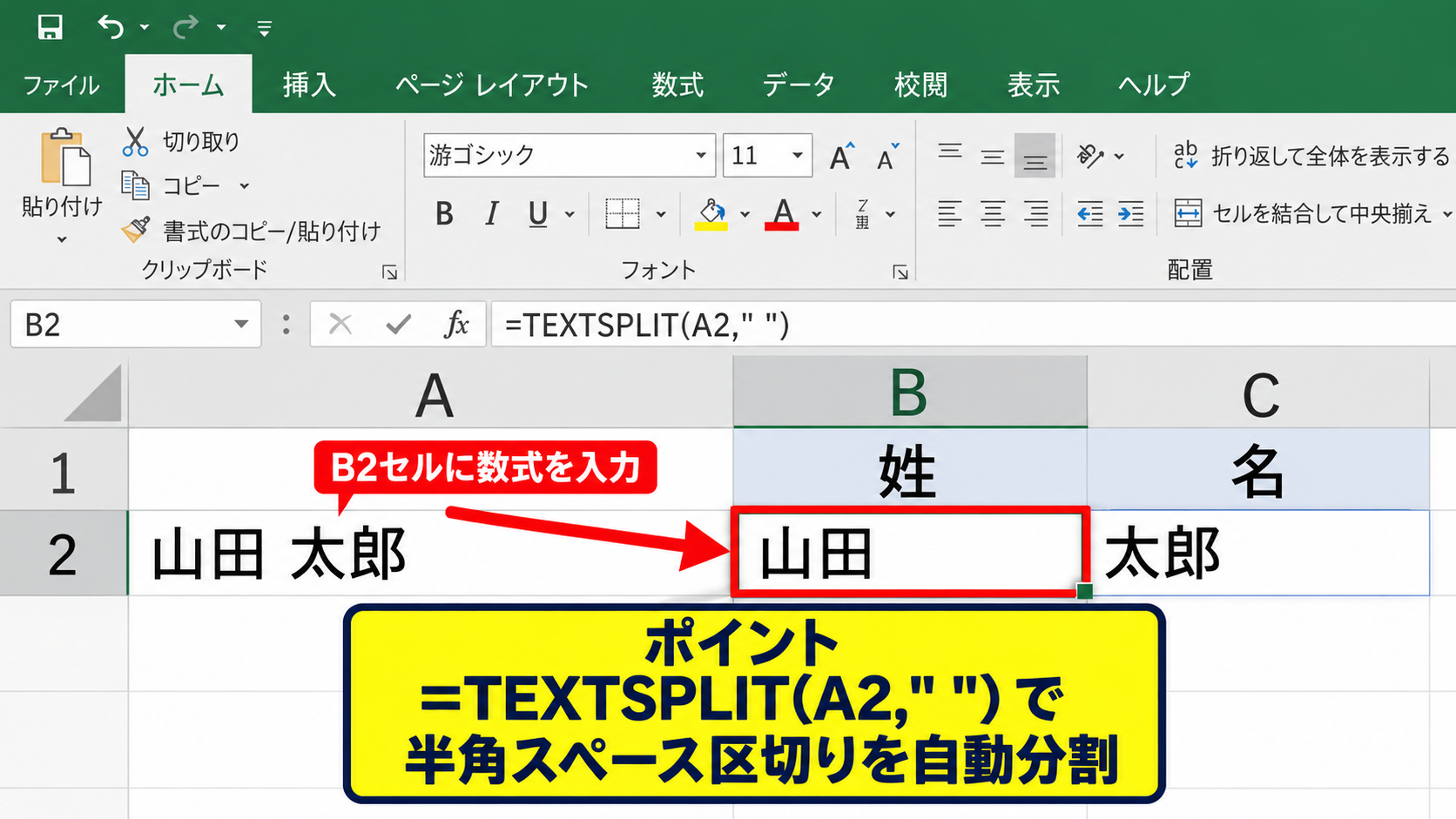Open the fill color dropdown arrow
Image resolution: width=1456 pixels, height=819 pixels.
click(x=745, y=214)
